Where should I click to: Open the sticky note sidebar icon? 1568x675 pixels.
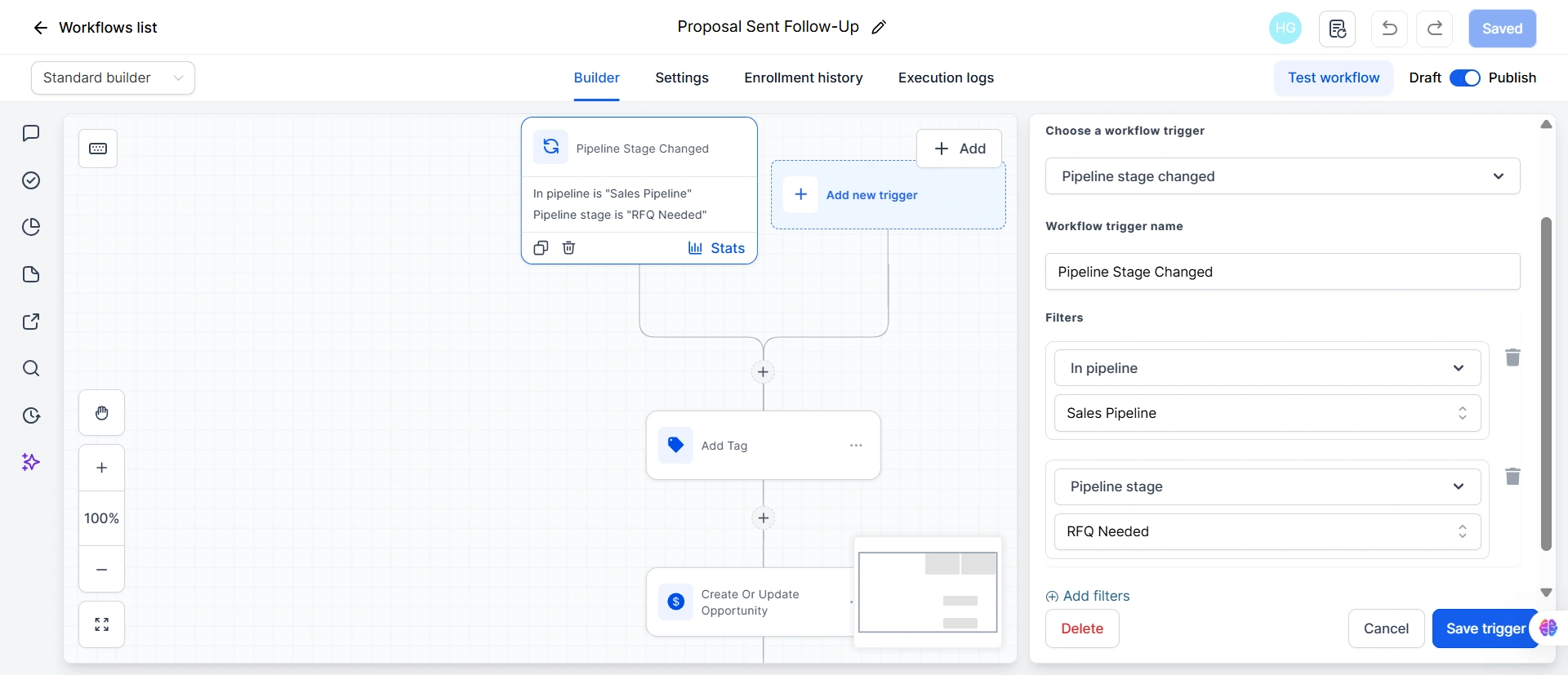[31, 274]
